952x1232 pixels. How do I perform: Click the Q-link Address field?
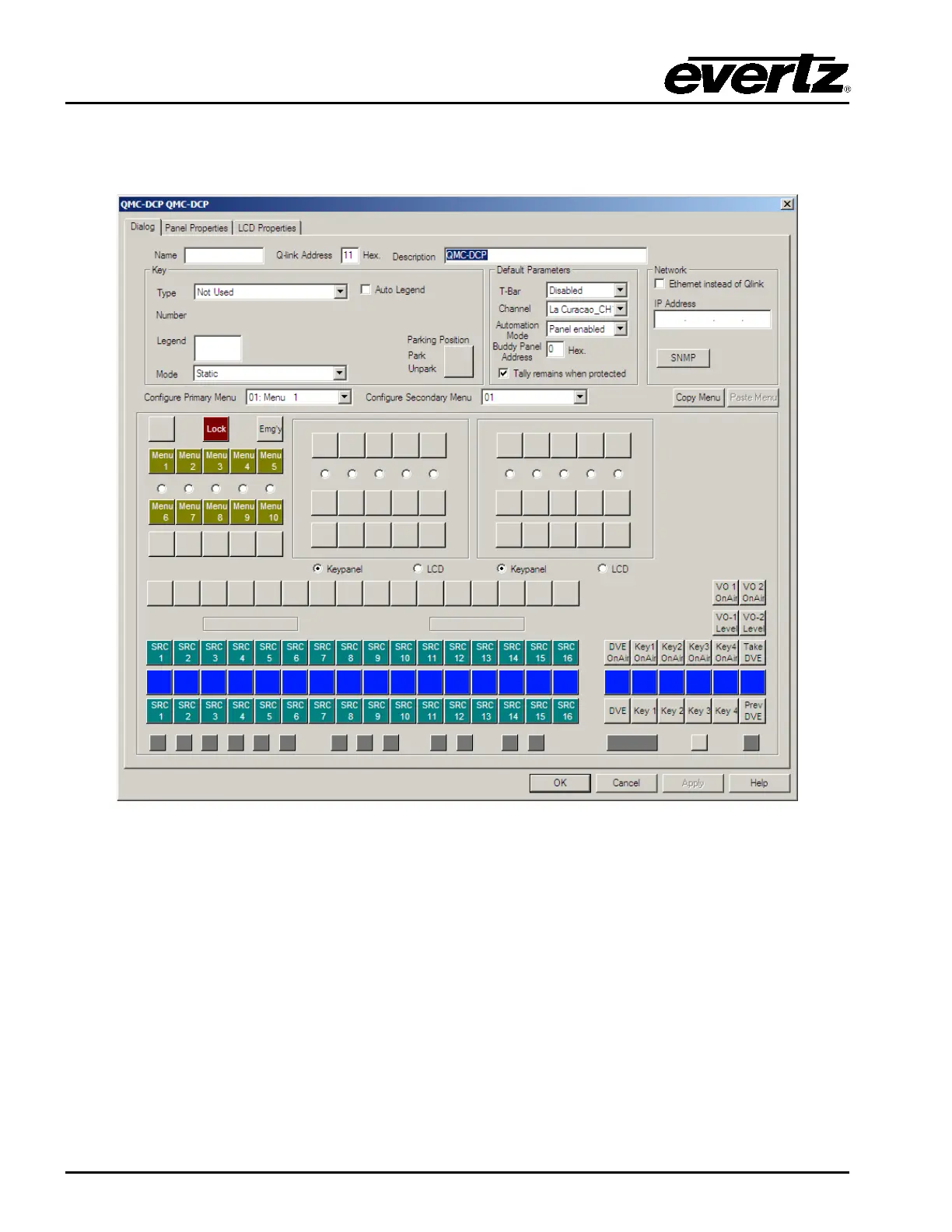pos(349,255)
